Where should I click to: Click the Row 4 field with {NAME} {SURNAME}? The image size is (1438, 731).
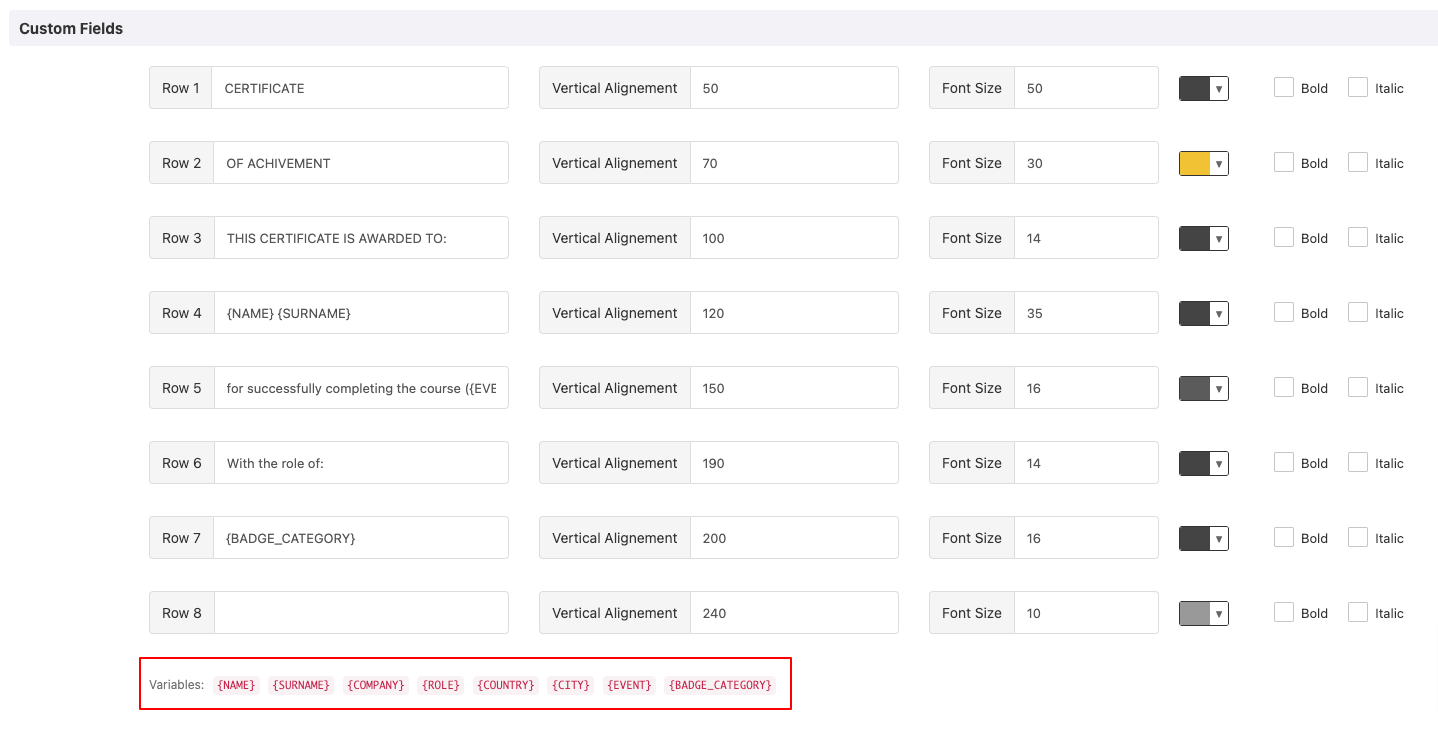361,313
